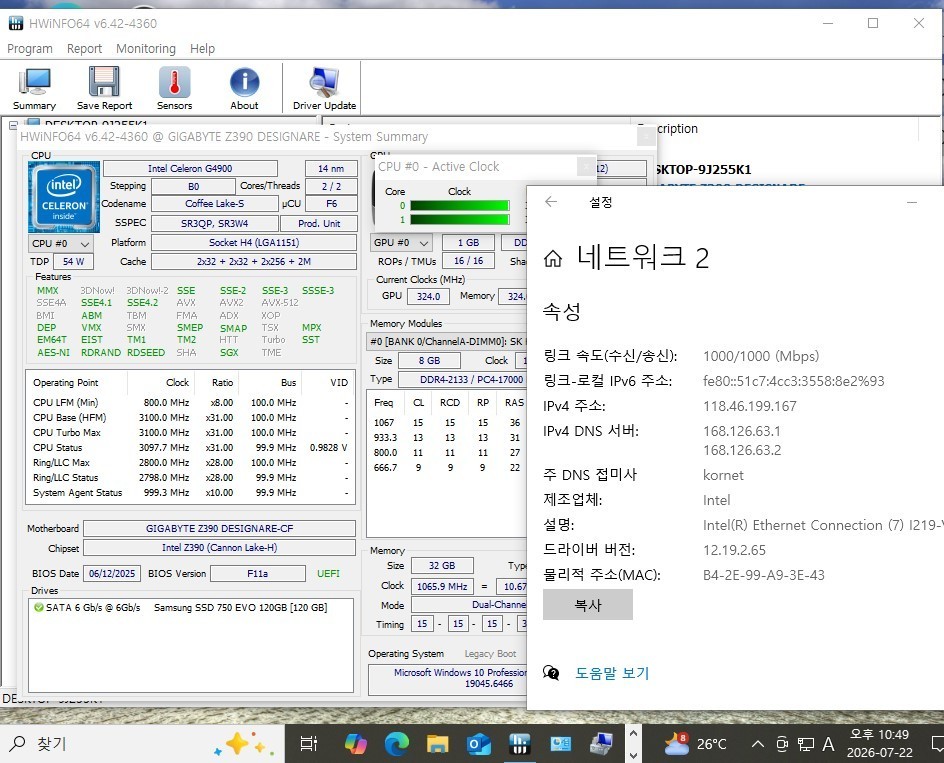Open the memory module #0 BANK 0 dropdown

[446, 341]
